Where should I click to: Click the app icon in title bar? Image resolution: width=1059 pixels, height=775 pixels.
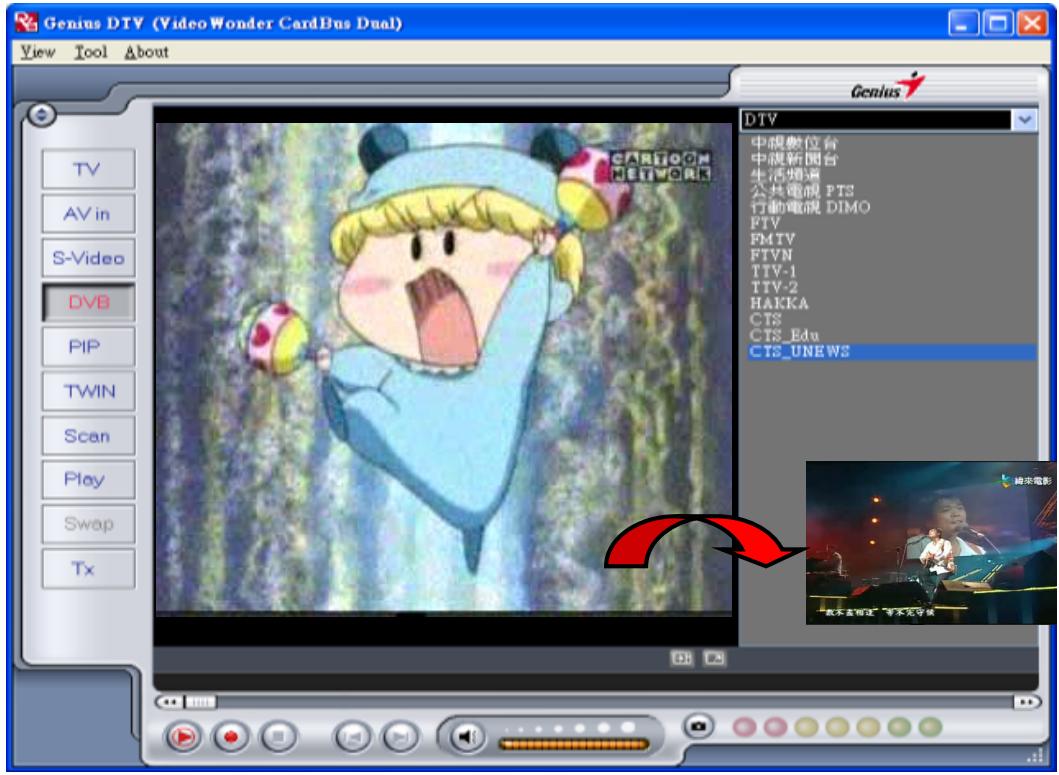pos(26,23)
